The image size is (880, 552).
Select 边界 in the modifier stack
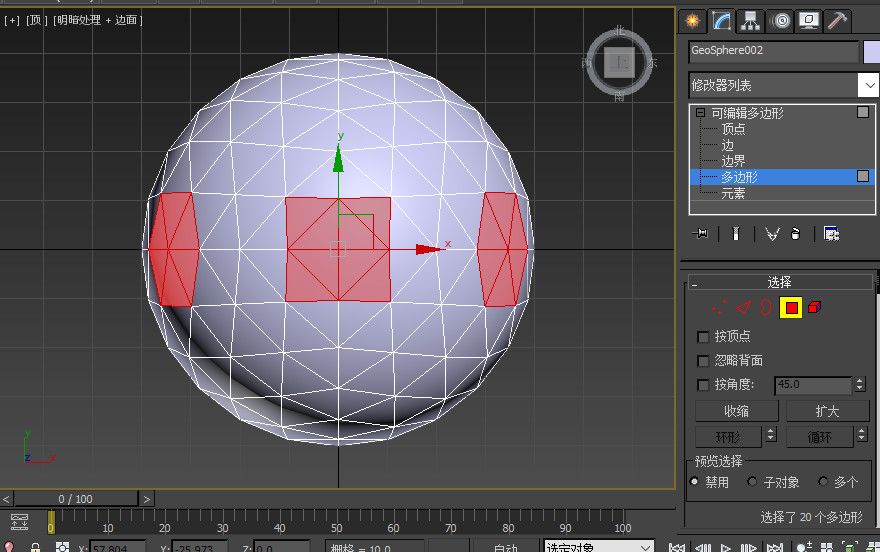pyautogui.click(x=733, y=161)
